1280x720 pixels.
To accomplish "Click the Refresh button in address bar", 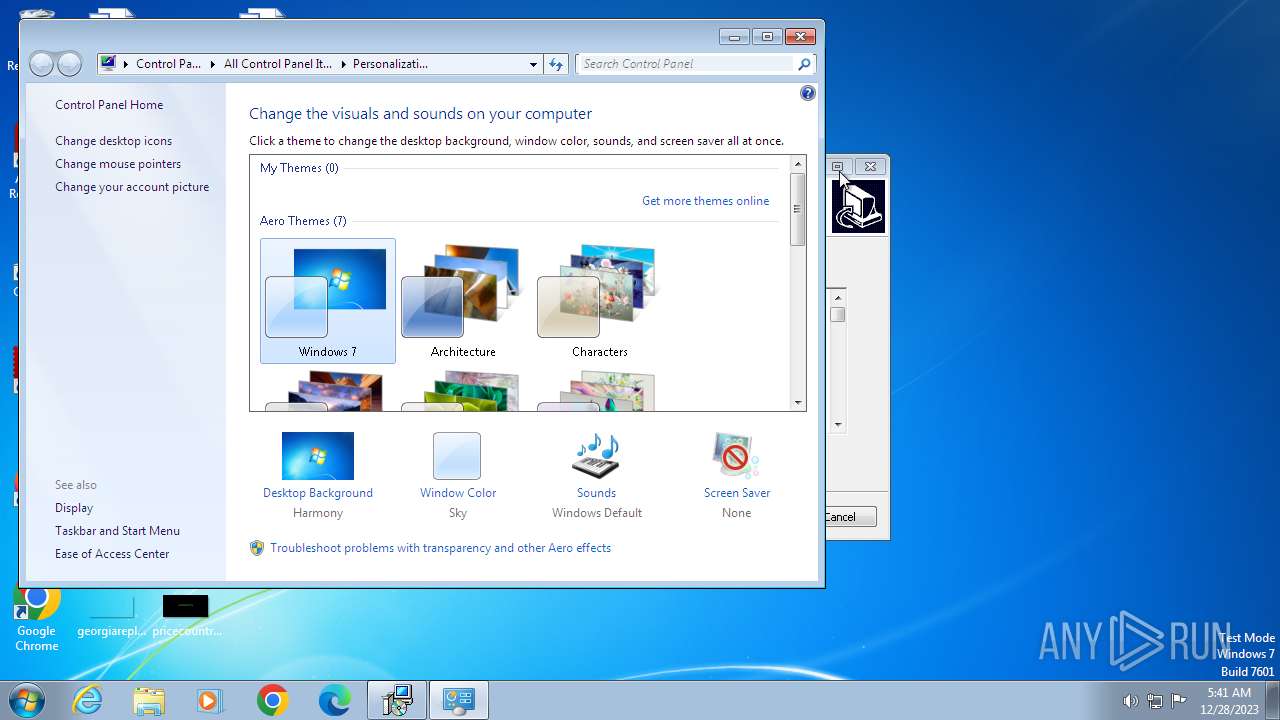I will [557, 64].
